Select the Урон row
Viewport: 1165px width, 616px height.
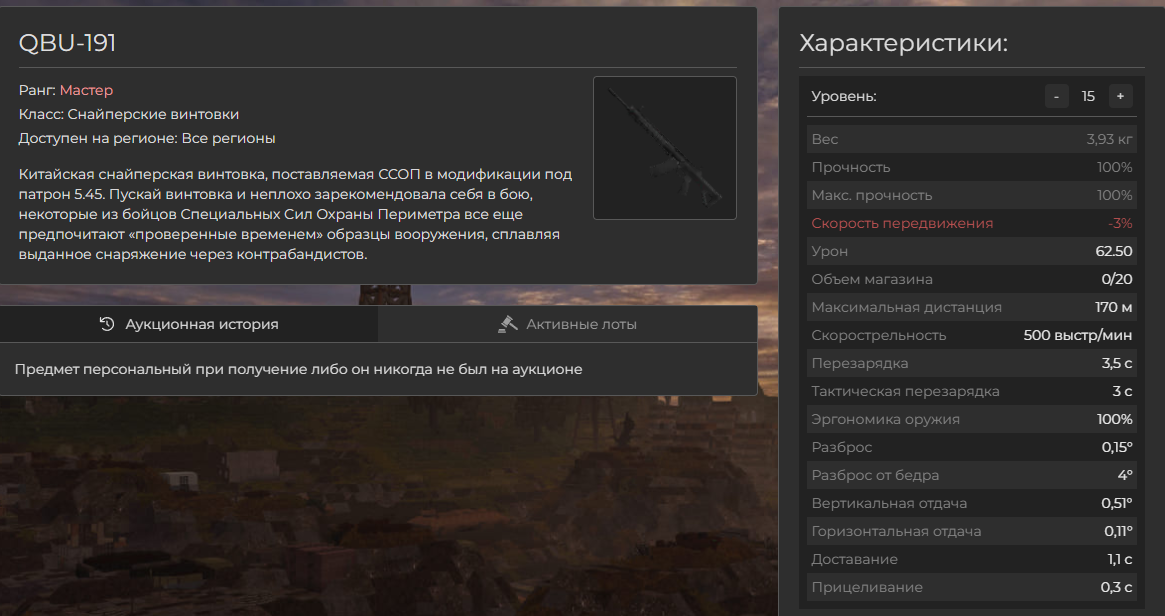[x=972, y=251]
